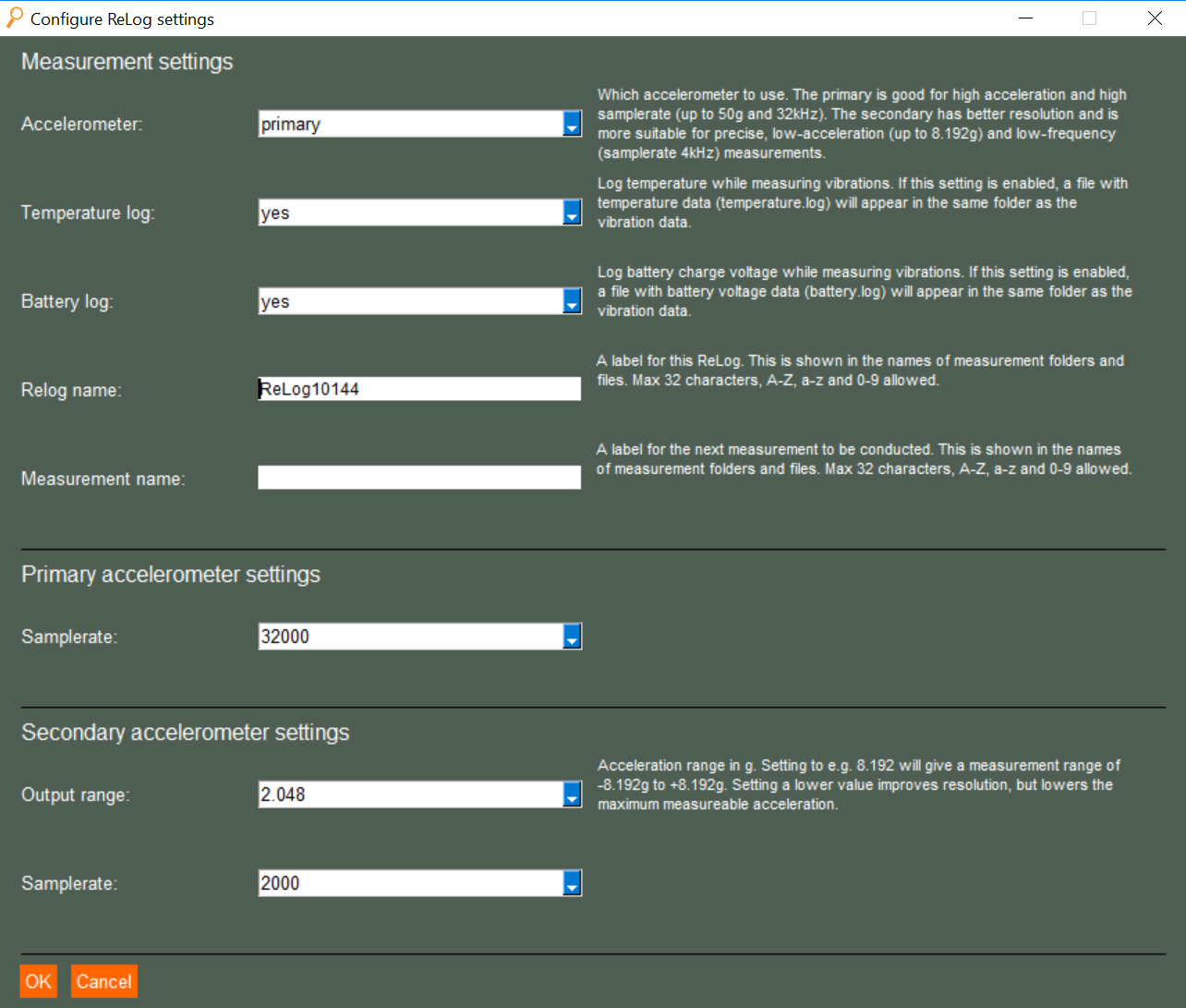Click the Temperature log label
Screen dimensions: 1186x1008
(88, 213)
